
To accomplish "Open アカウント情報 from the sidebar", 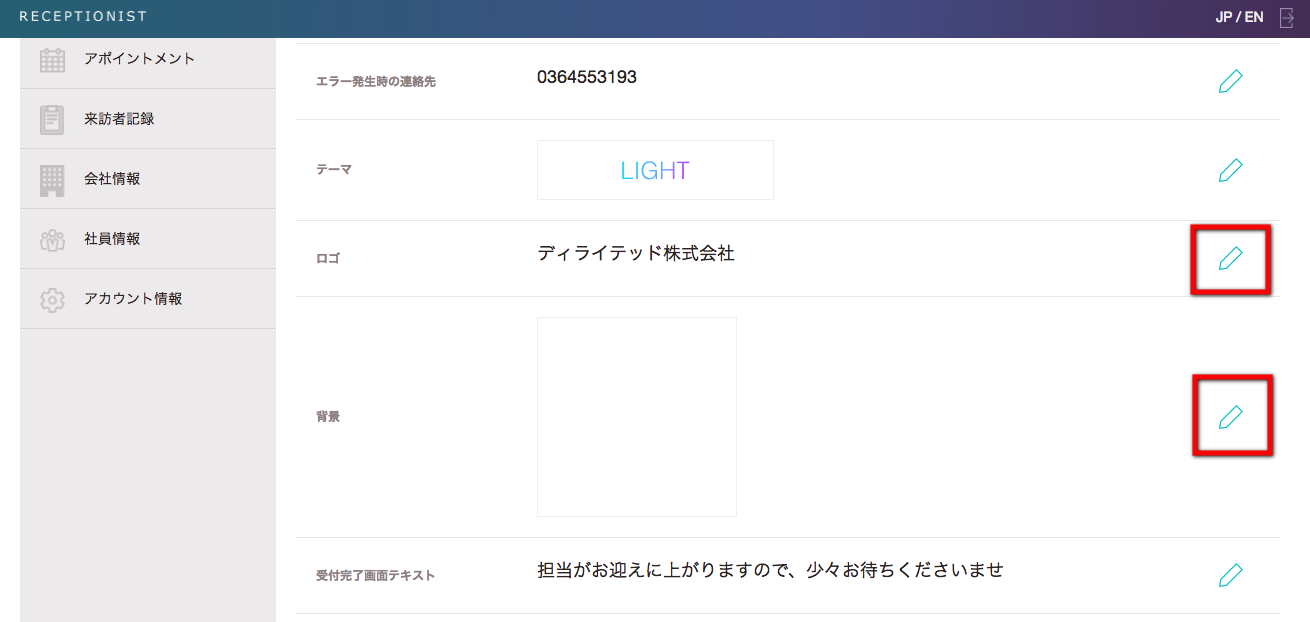I will (132, 299).
